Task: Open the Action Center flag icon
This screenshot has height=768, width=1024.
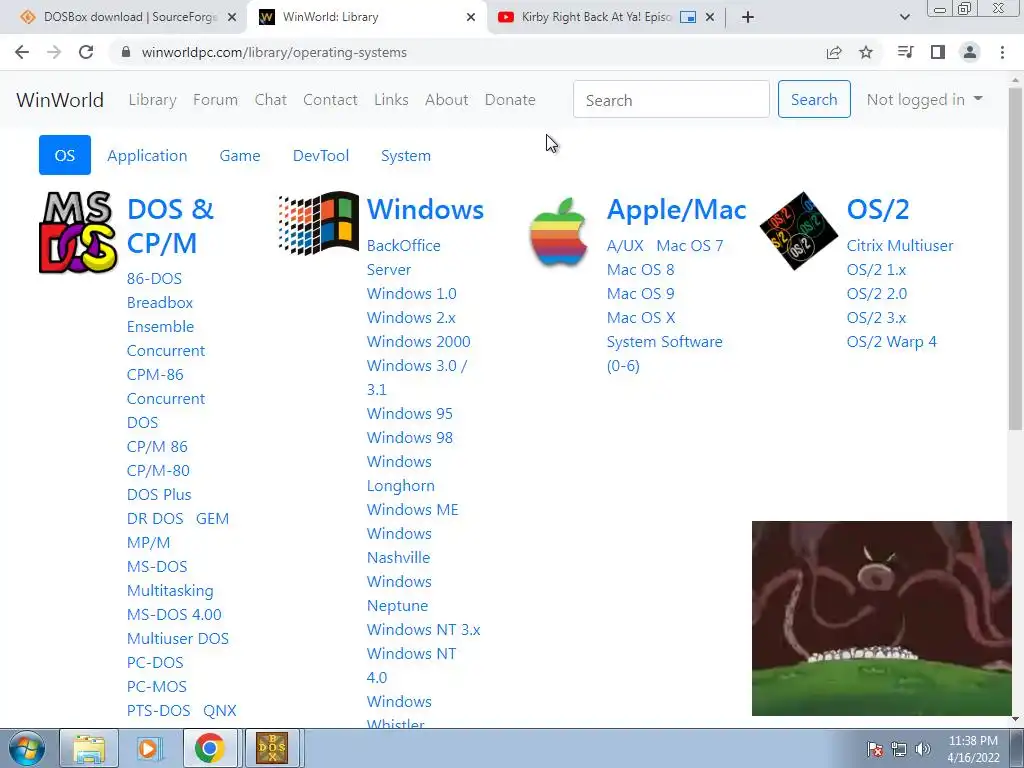Action: (x=875, y=749)
